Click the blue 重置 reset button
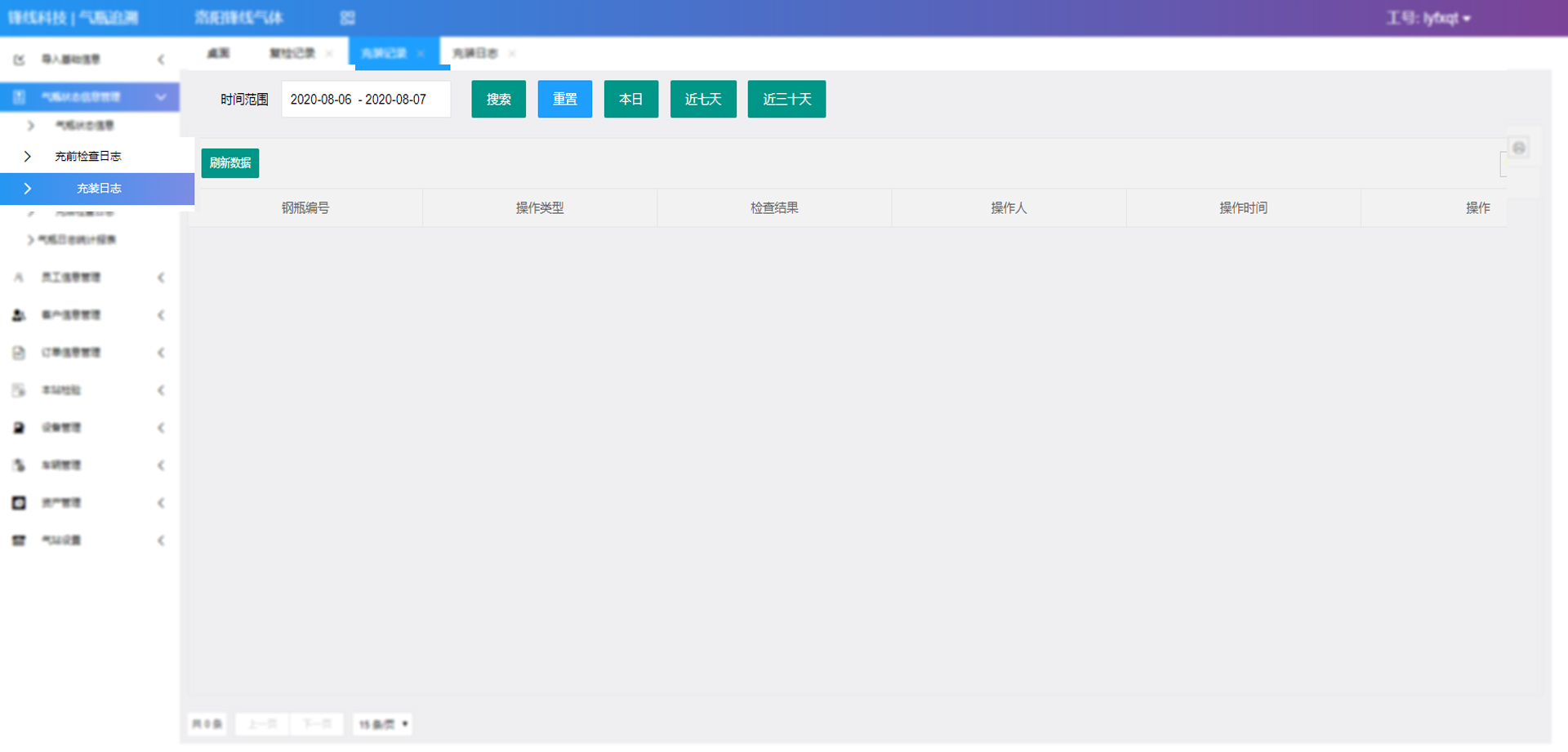Image resolution: width=1568 pixels, height=752 pixels. click(x=564, y=99)
